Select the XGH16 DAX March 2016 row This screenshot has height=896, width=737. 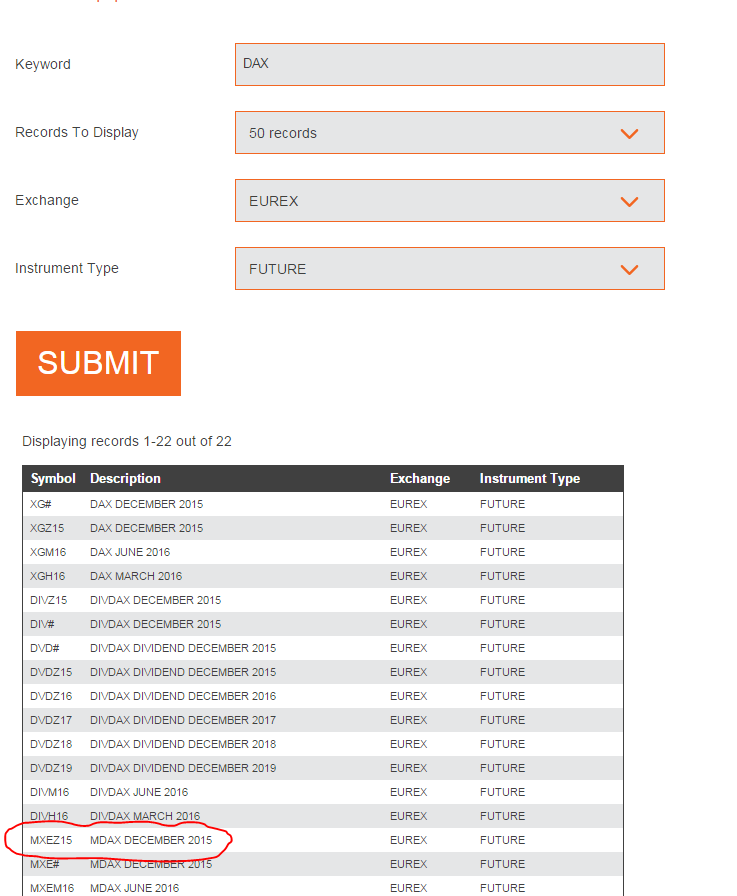pos(48,576)
